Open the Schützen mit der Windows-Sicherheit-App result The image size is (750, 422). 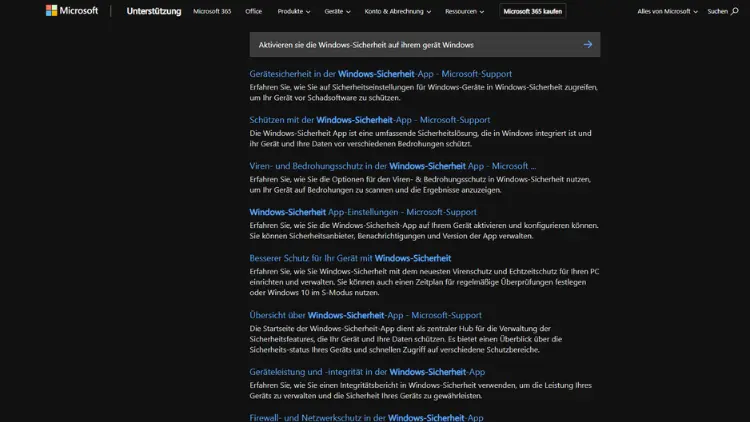click(369, 120)
